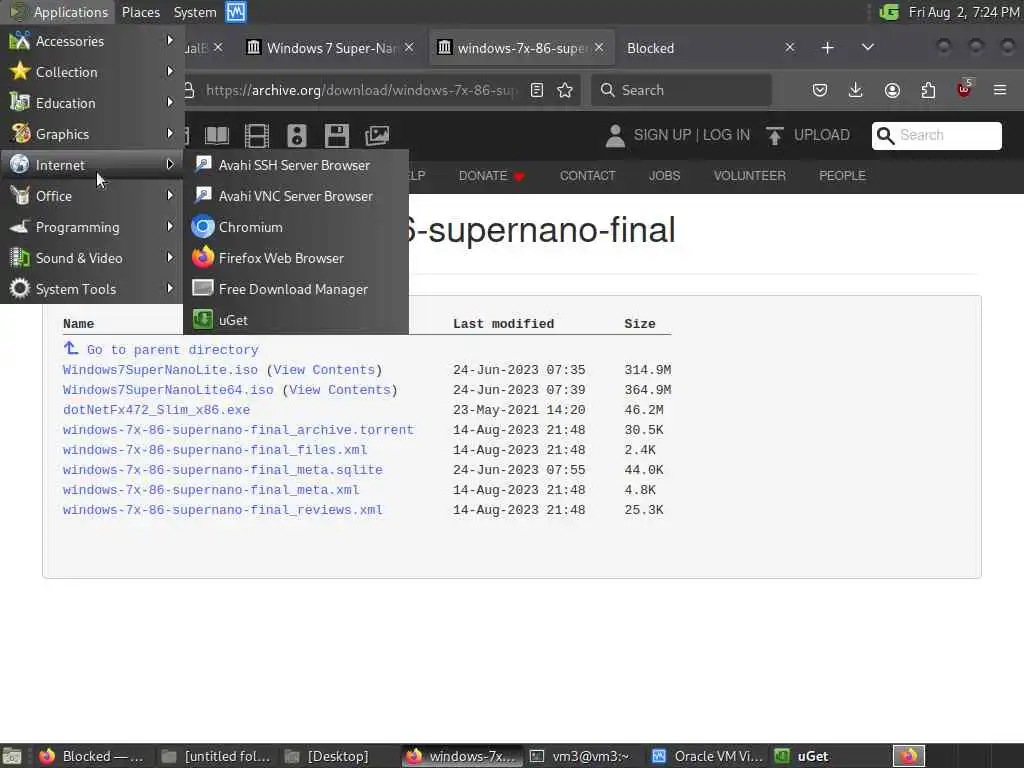This screenshot has height=768, width=1024.
Task: Launch Firefox Web Browser from the menu
Action: point(296,258)
